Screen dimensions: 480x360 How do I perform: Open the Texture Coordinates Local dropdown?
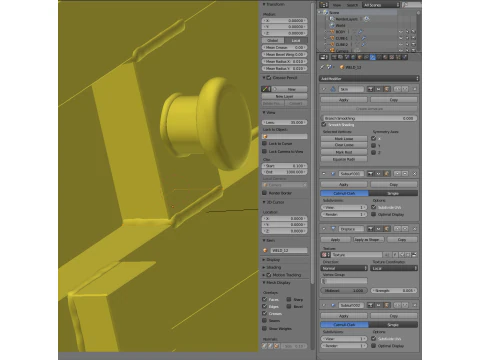[394, 268]
